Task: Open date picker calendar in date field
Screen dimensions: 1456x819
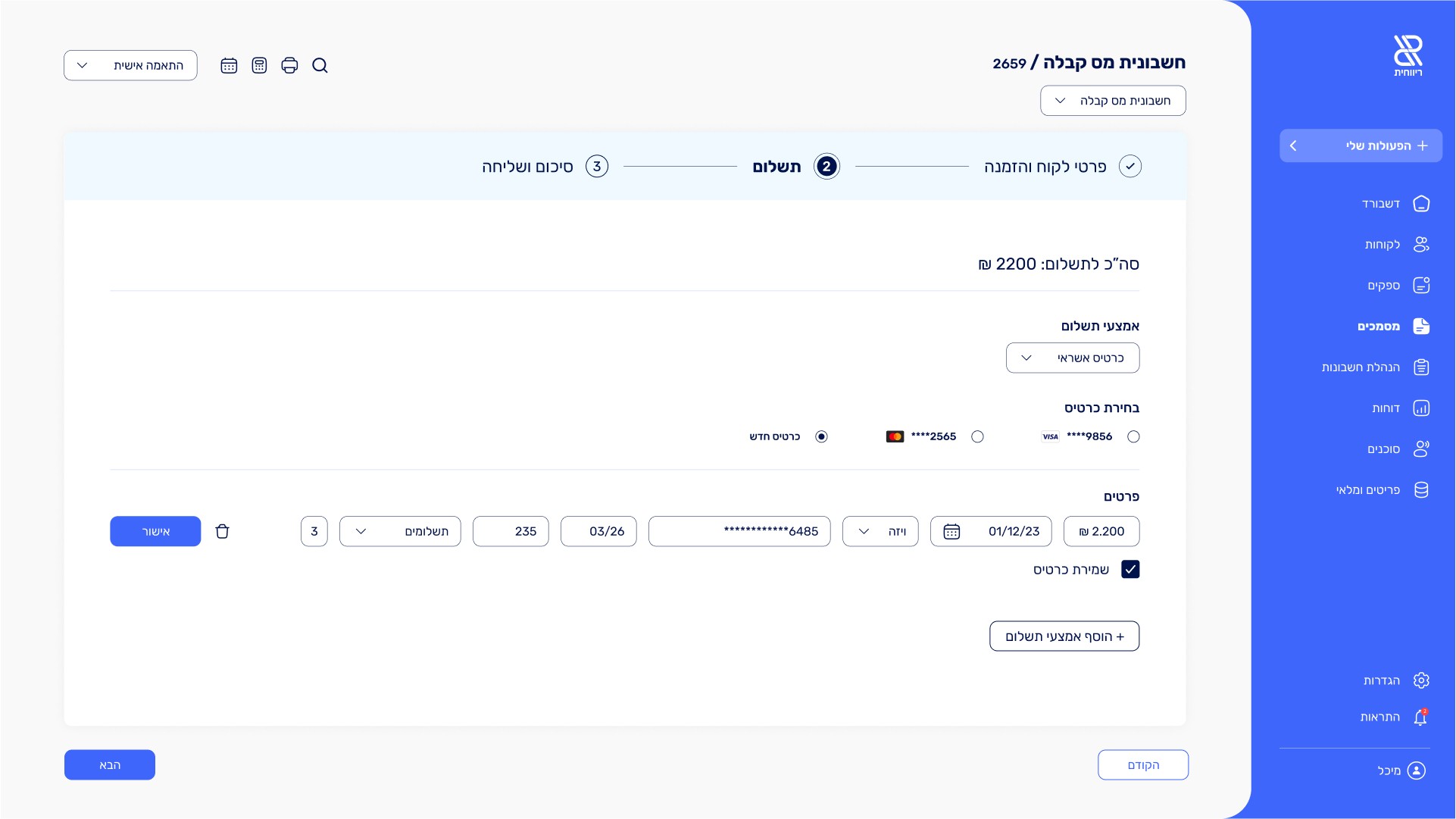Action: click(x=951, y=532)
